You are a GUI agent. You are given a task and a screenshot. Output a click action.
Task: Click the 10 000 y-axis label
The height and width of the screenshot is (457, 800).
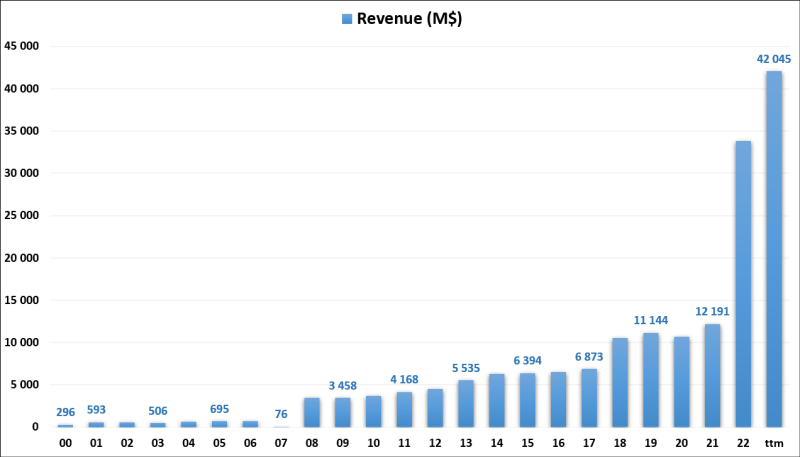pyautogui.click(x=21, y=343)
